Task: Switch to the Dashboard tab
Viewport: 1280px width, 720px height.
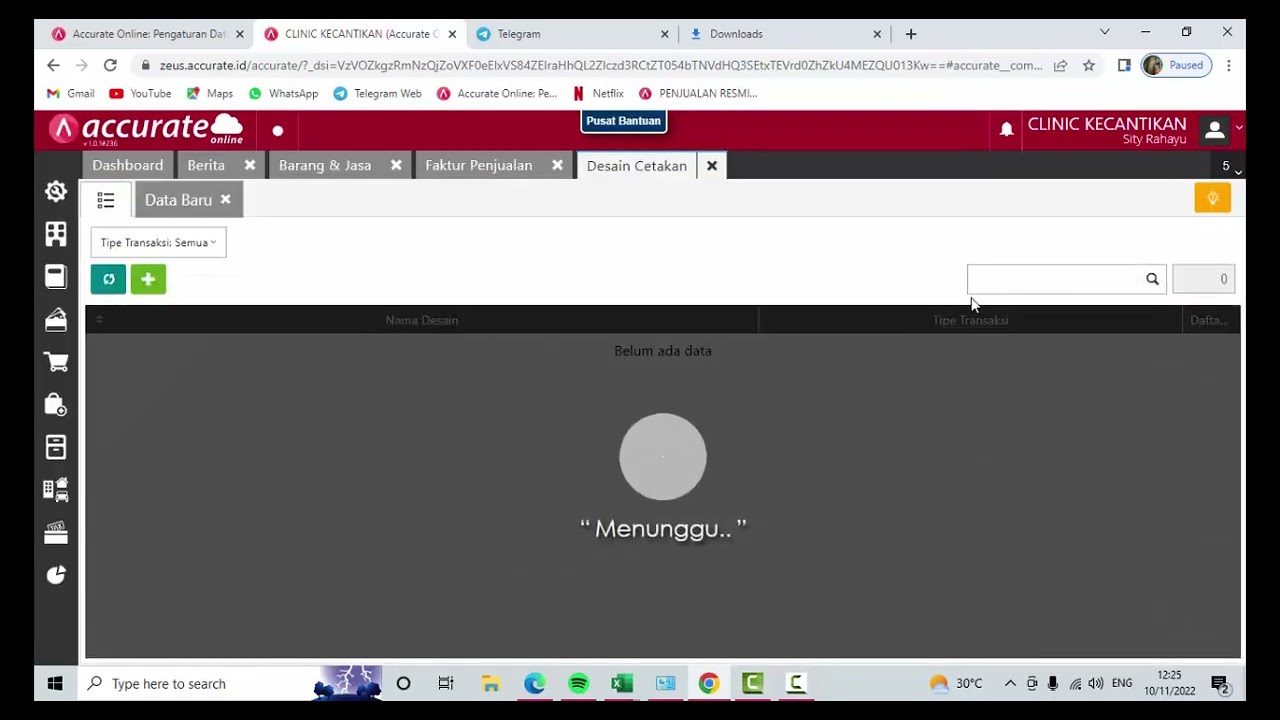Action: (128, 165)
